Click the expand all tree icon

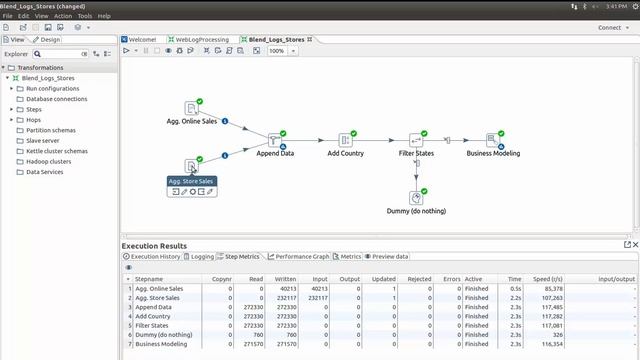(96, 54)
